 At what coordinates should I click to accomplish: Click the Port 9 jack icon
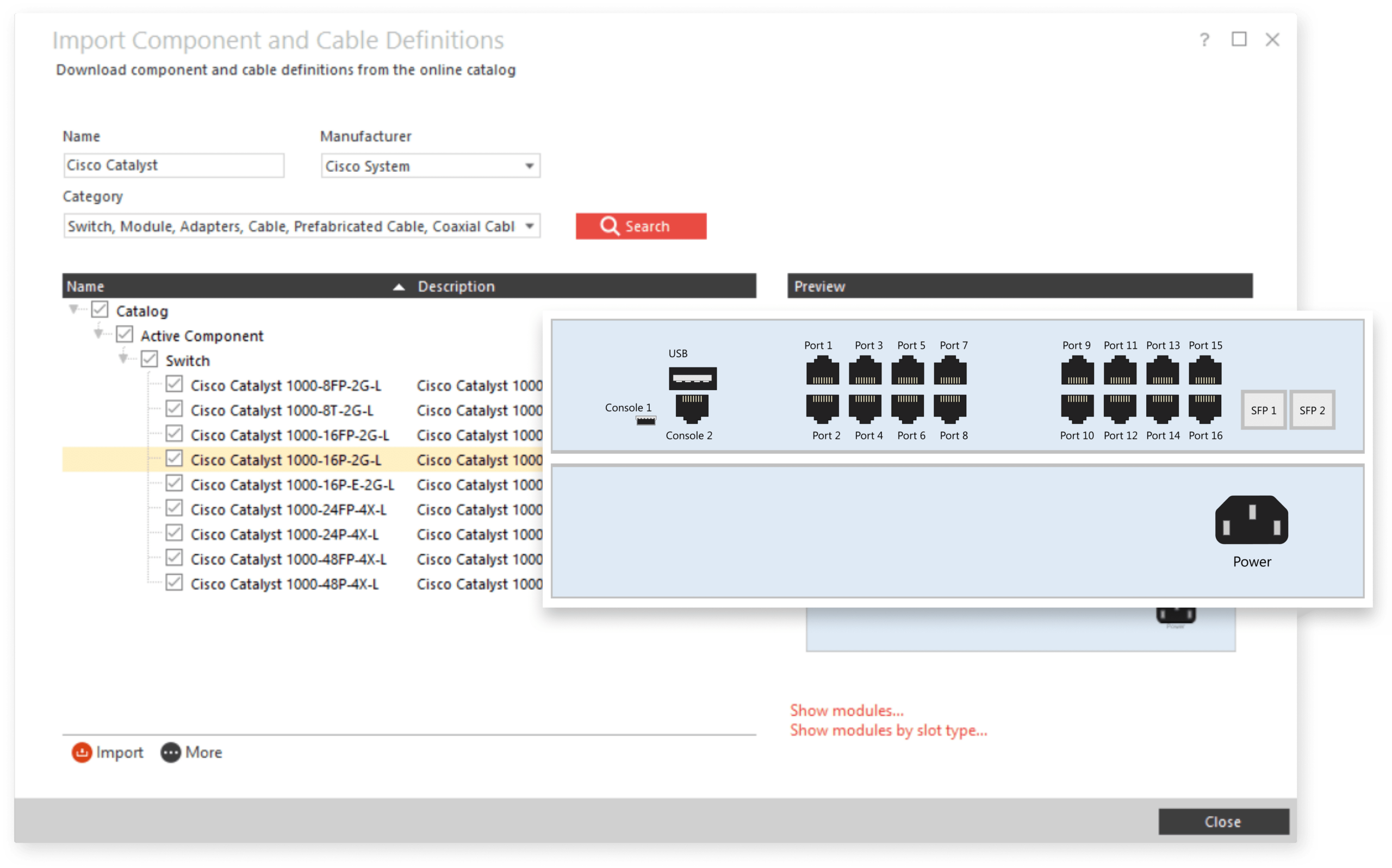pyautogui.click(x=1077, y=370)
